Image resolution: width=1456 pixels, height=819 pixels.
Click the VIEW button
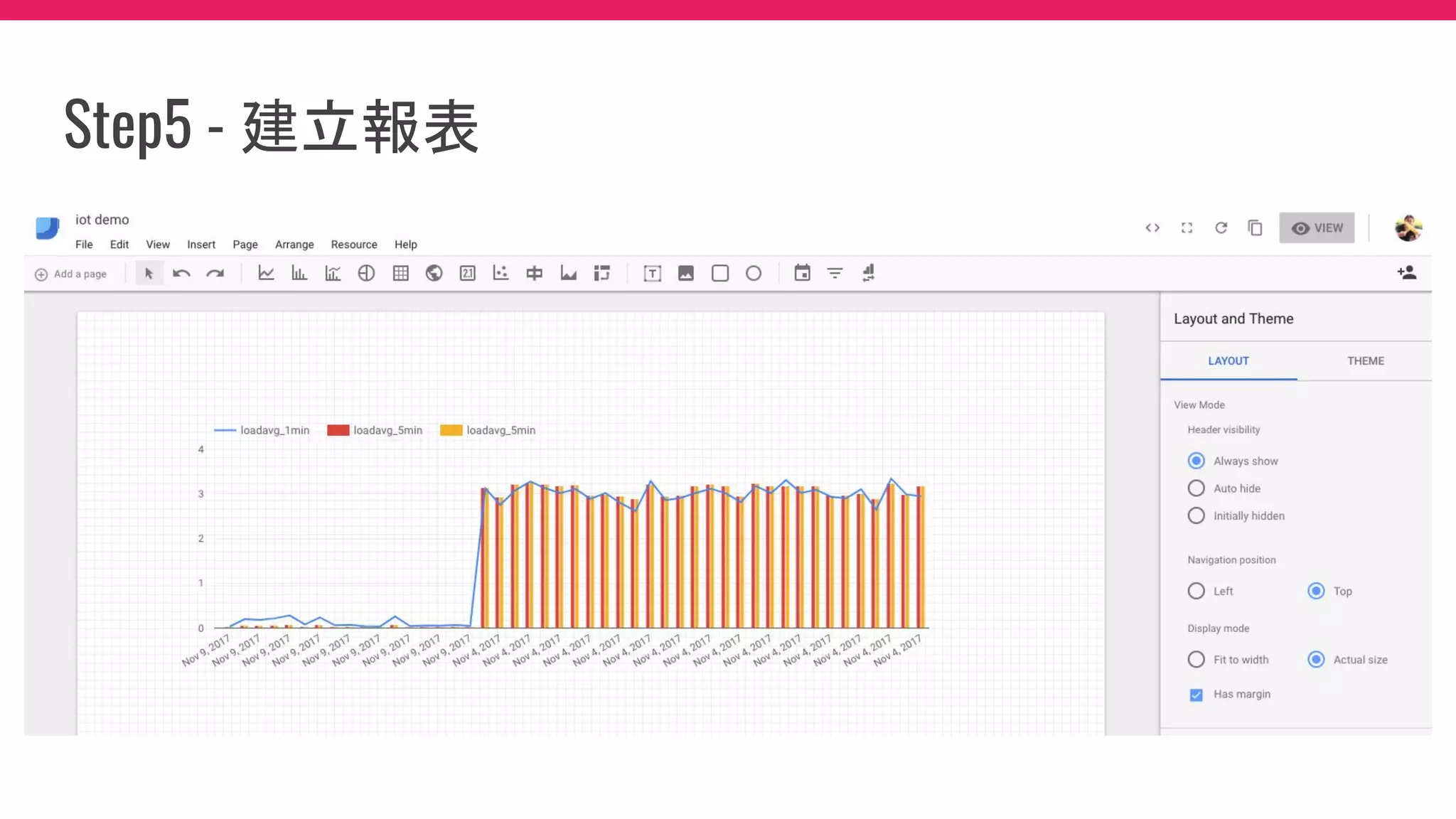[x=1317, y=228]
